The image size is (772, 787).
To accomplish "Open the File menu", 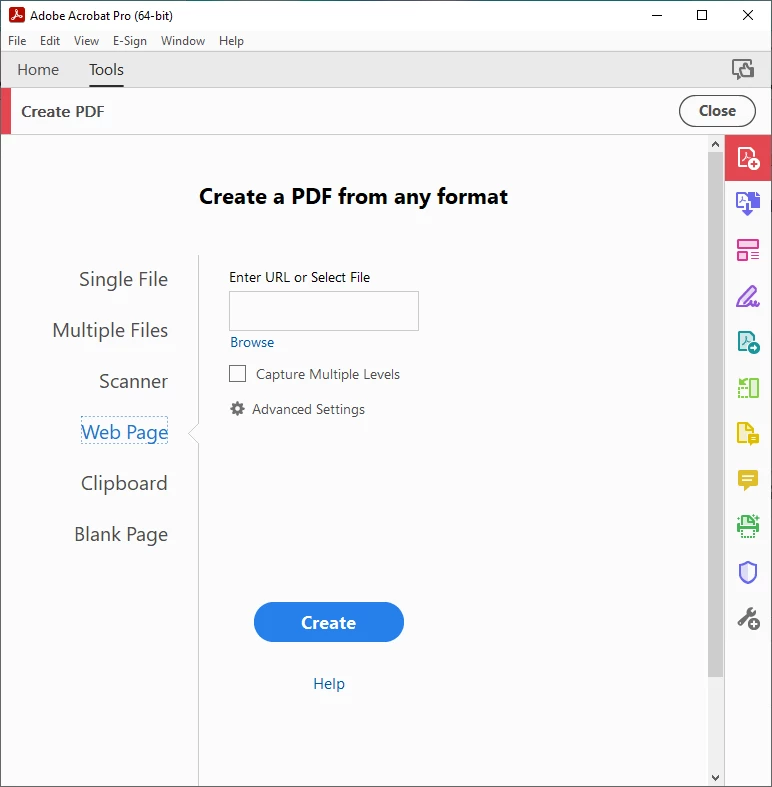I will pyautogui.click(x=17, y=41).
